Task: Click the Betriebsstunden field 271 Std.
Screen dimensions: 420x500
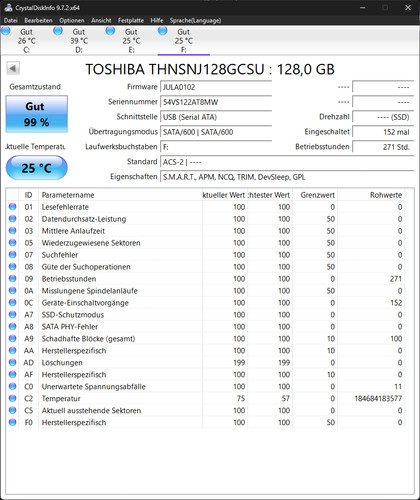Action: [x=383, y=147]
